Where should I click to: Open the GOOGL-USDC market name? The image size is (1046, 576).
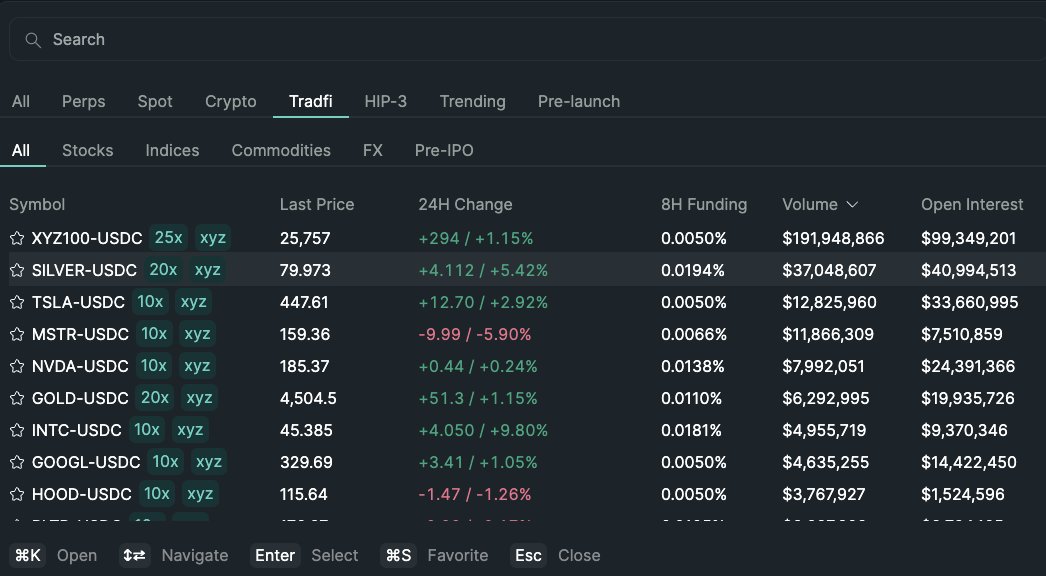(86, 463)
